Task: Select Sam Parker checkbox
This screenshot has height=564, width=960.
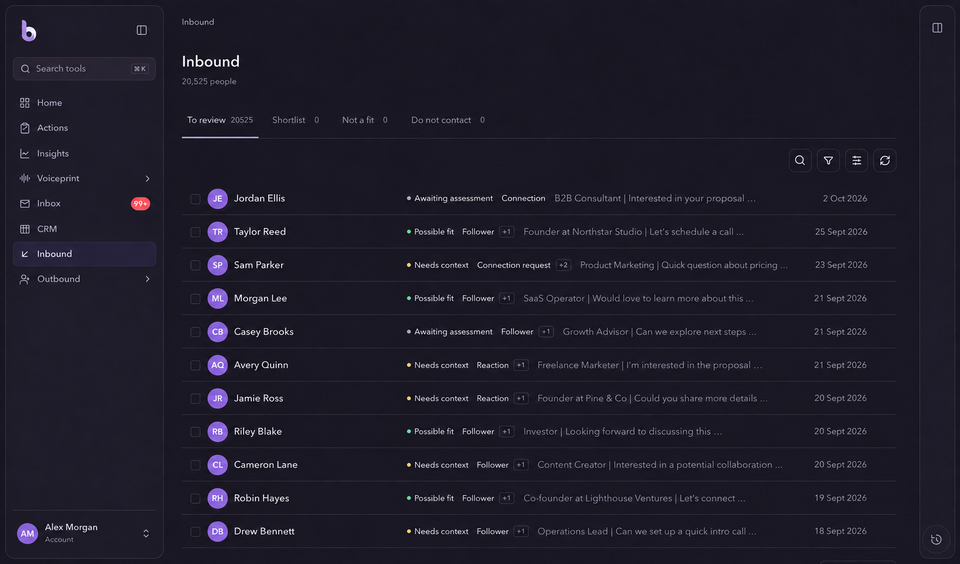Action: click(x=195, y=265)
